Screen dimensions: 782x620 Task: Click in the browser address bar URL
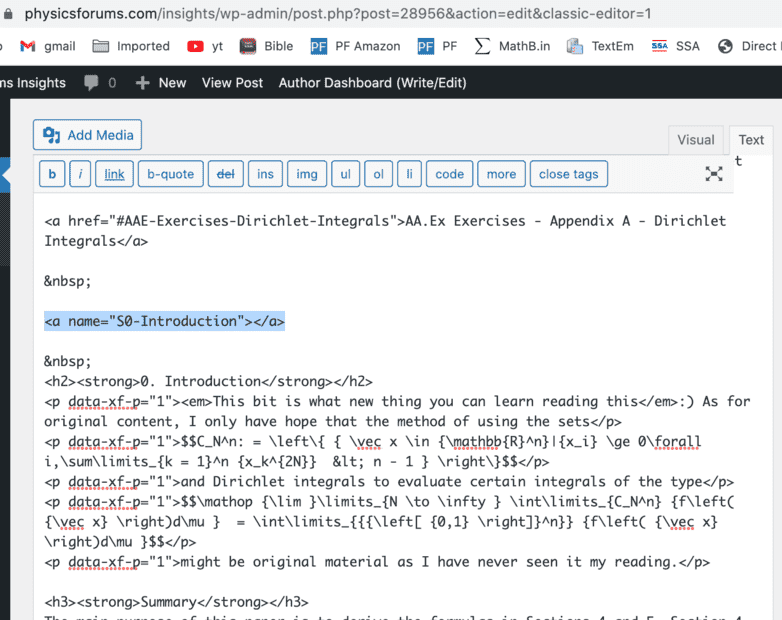pyautogui.click(x=330, y=14)
